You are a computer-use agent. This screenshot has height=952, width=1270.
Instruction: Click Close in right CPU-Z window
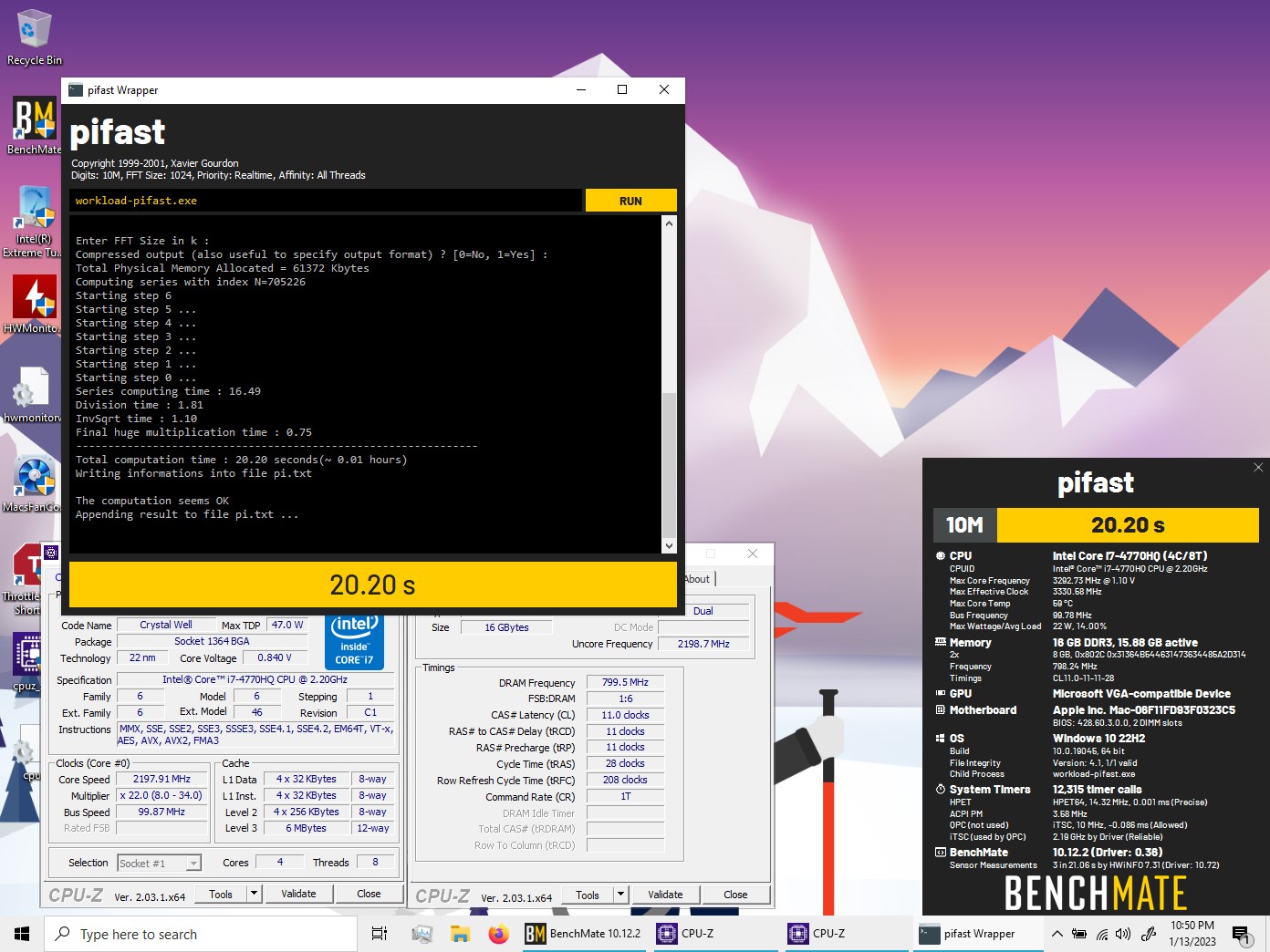735,895
